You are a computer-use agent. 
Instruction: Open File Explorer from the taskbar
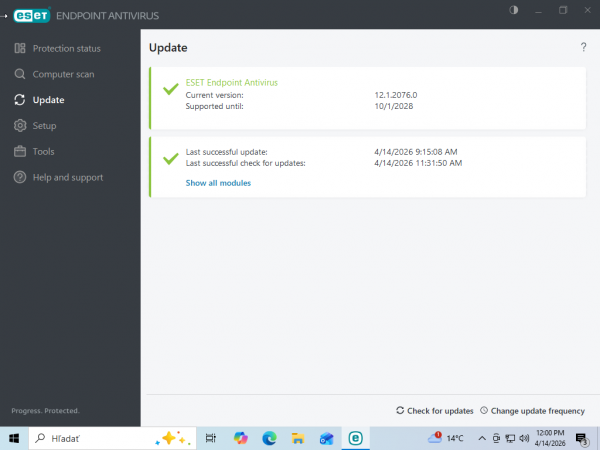(x=298, y=438)
